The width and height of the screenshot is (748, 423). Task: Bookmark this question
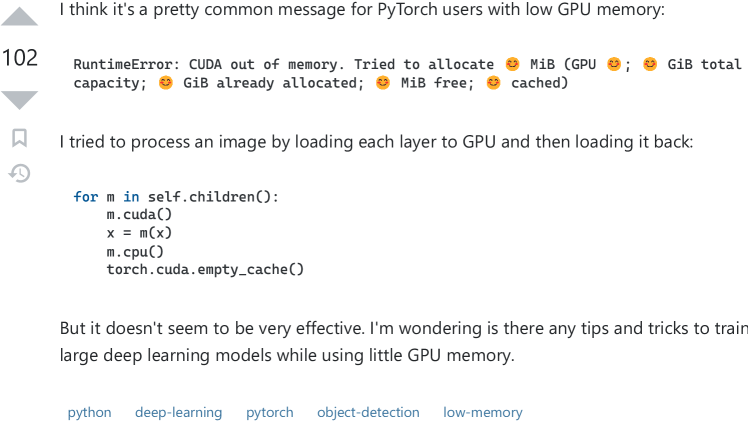20,138
